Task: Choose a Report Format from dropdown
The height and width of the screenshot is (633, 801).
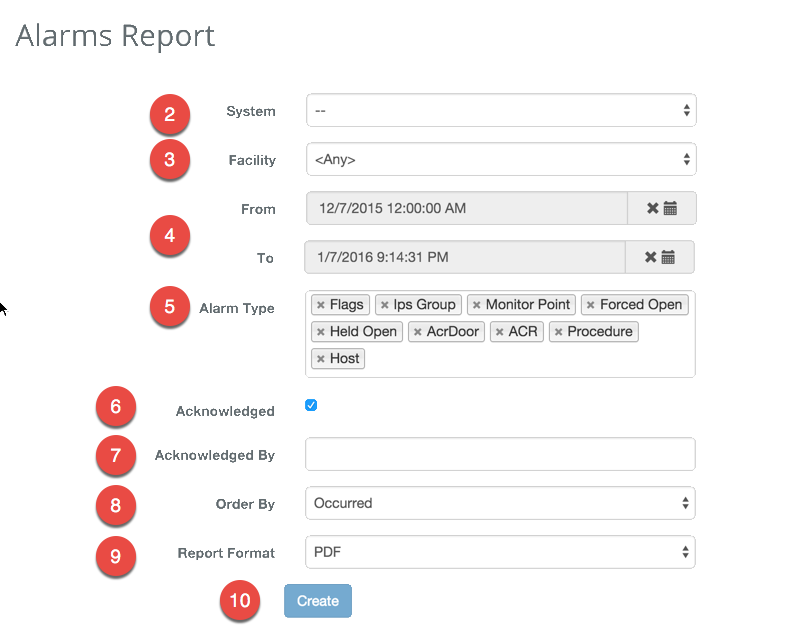Action: click(500, 551)
